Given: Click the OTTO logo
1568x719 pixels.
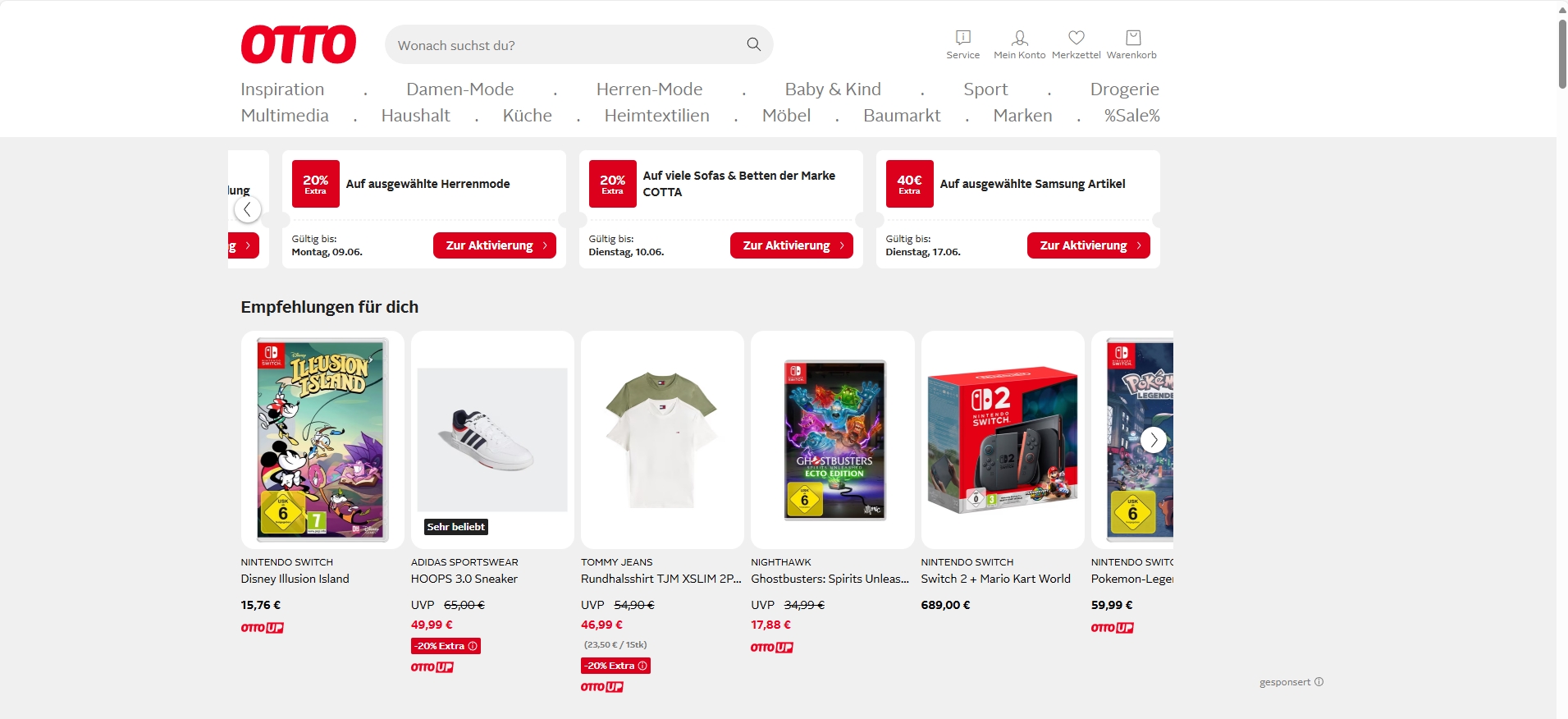Looking at the screenshot, I should tap(298, 44).
